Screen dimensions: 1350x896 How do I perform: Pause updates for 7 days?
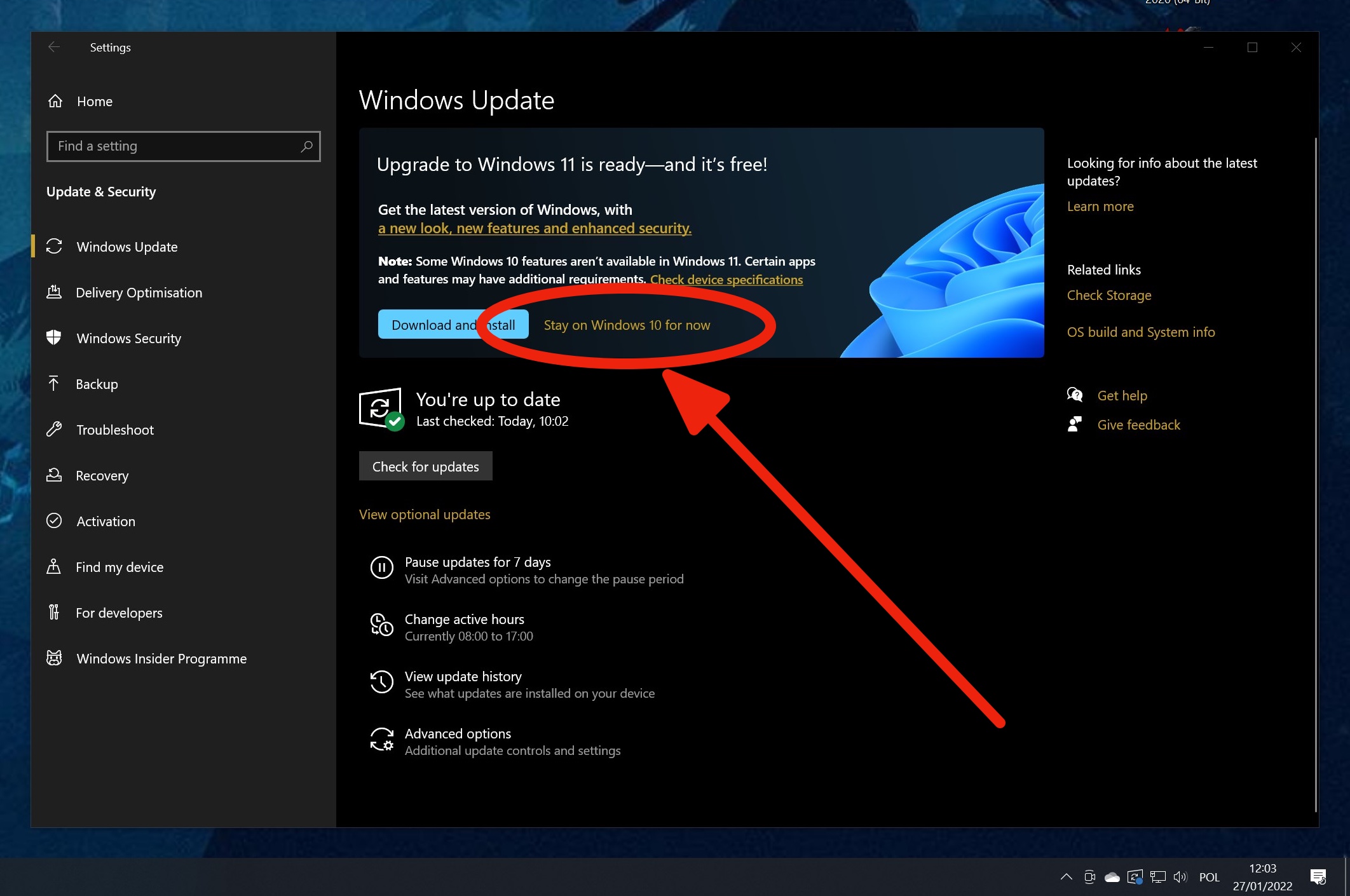coord(477,562)
